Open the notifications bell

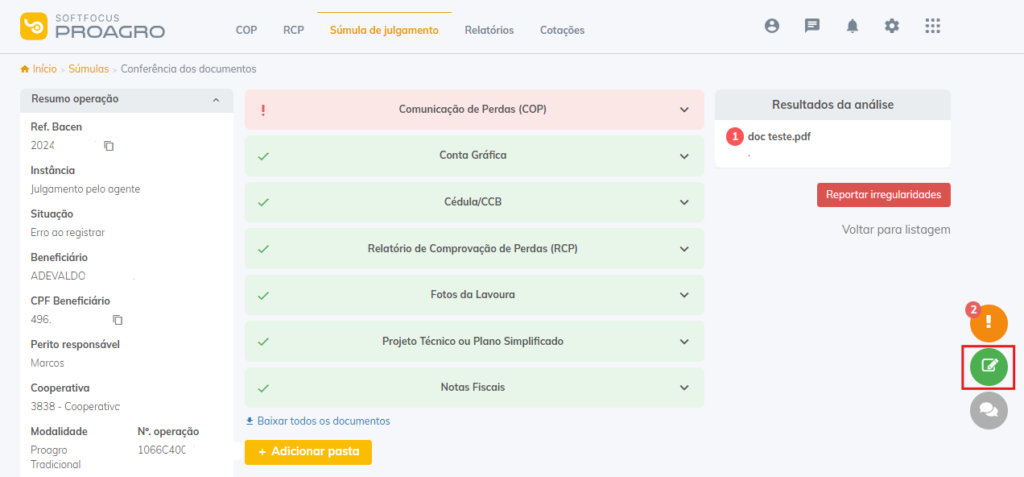pyautogui.click(x=852, y=27)
